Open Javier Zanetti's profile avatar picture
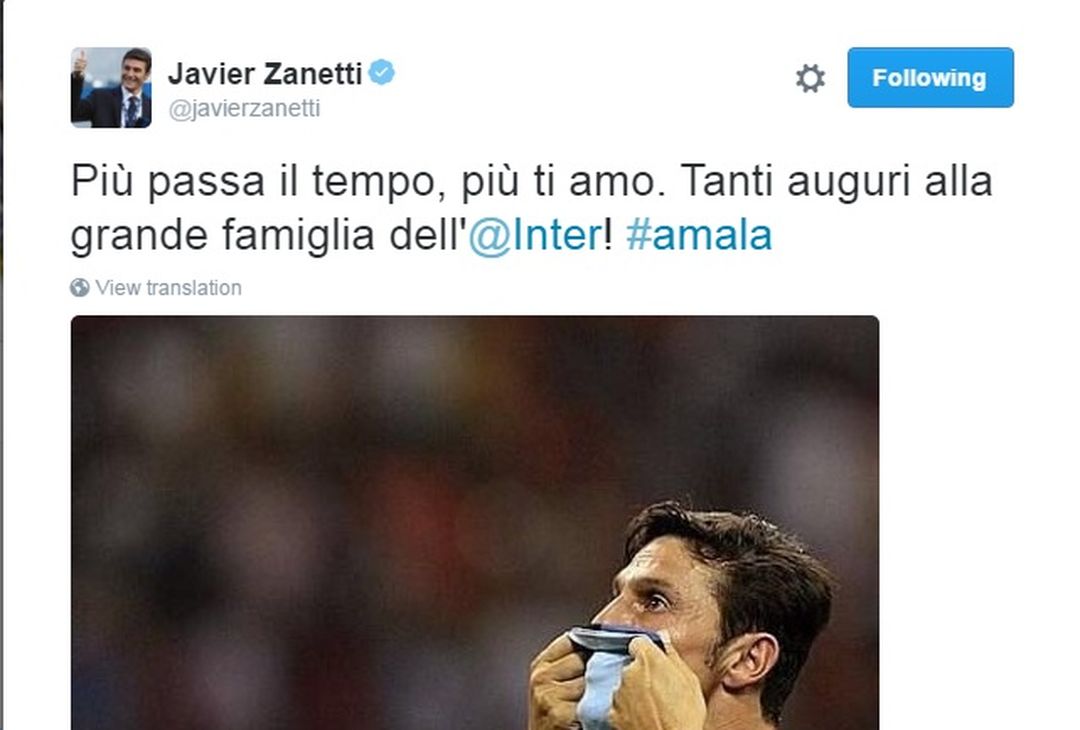The image size is (1080, 730). pos(111,87)
